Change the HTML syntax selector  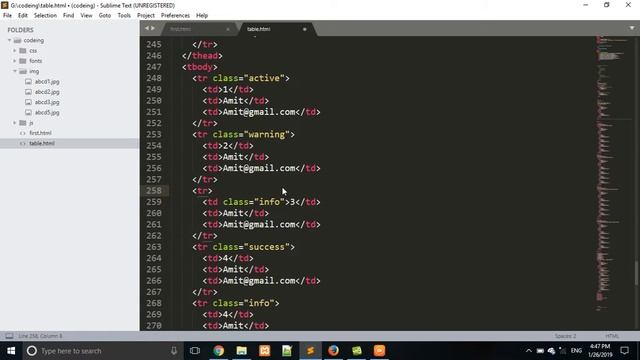pyautogui.click(x=612, y=336)
